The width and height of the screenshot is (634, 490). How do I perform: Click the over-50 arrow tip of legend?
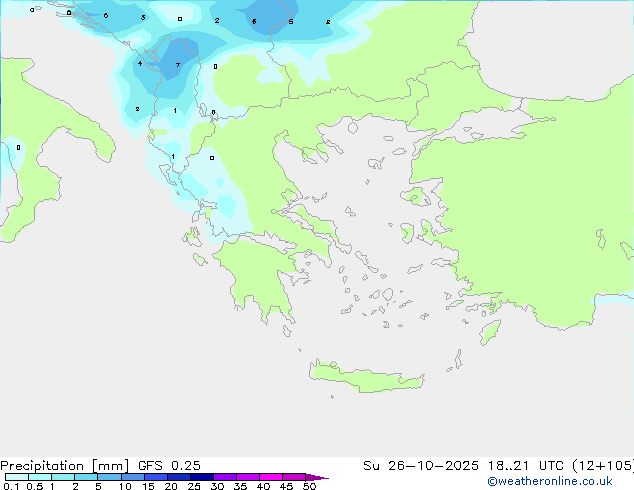pyautogui.click(x=317, y=477)
